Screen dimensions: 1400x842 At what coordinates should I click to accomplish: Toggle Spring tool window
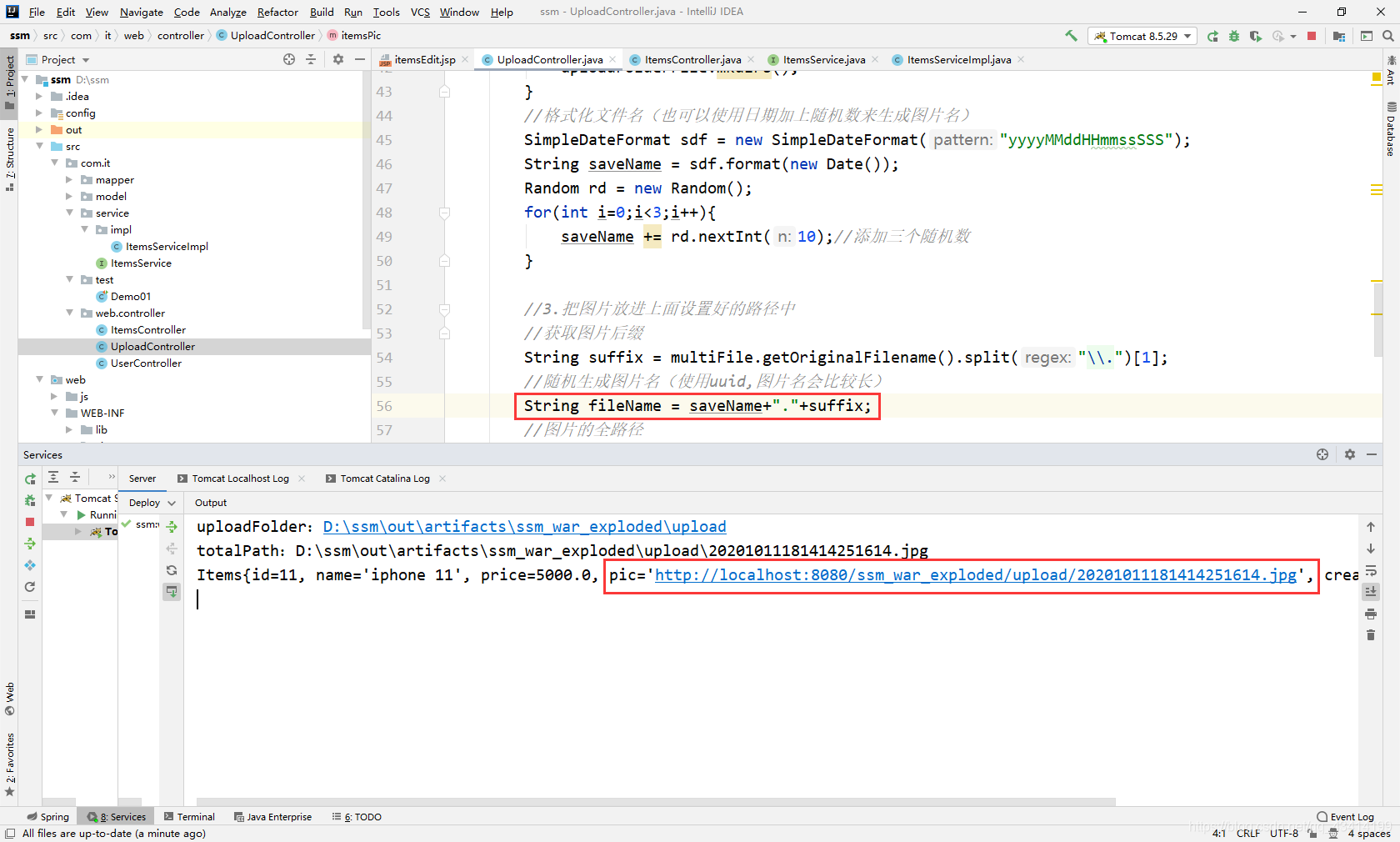click(47, 817)
